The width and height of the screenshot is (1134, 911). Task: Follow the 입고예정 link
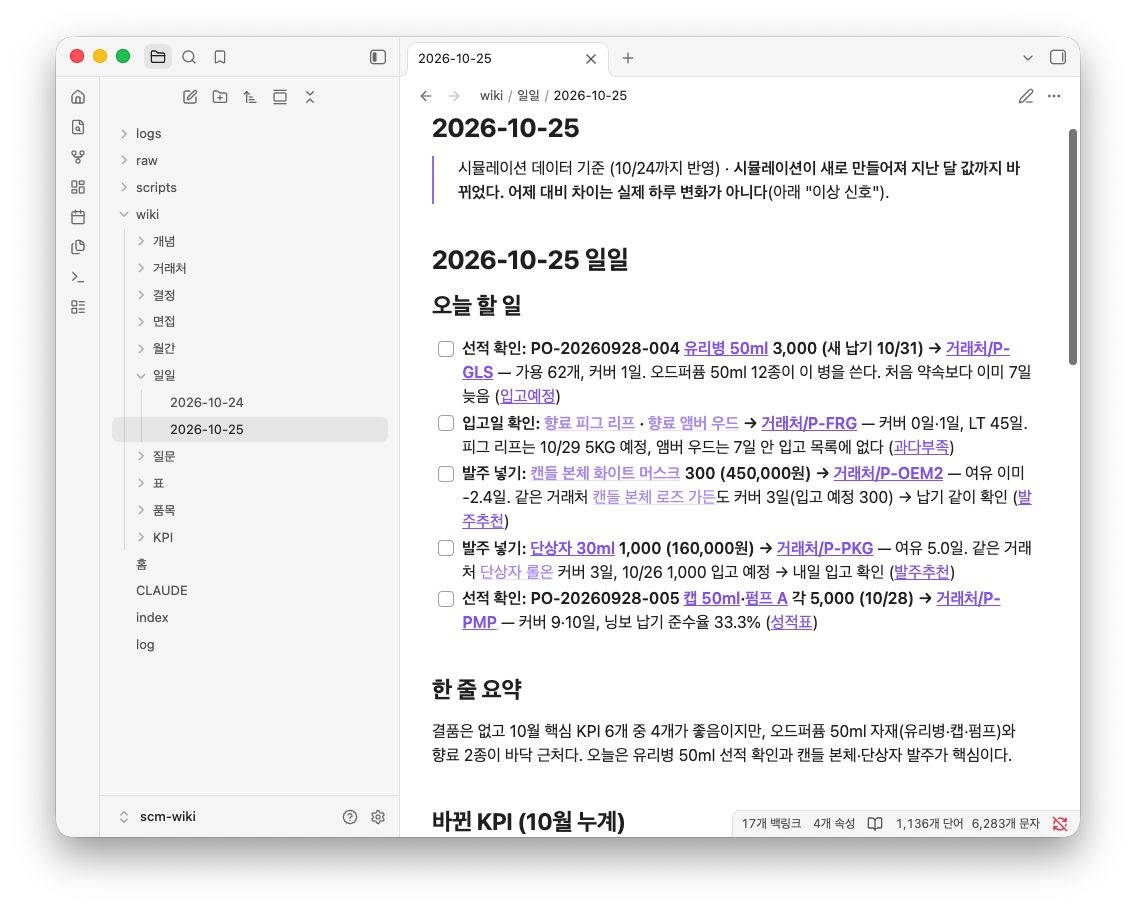point(527,396)
